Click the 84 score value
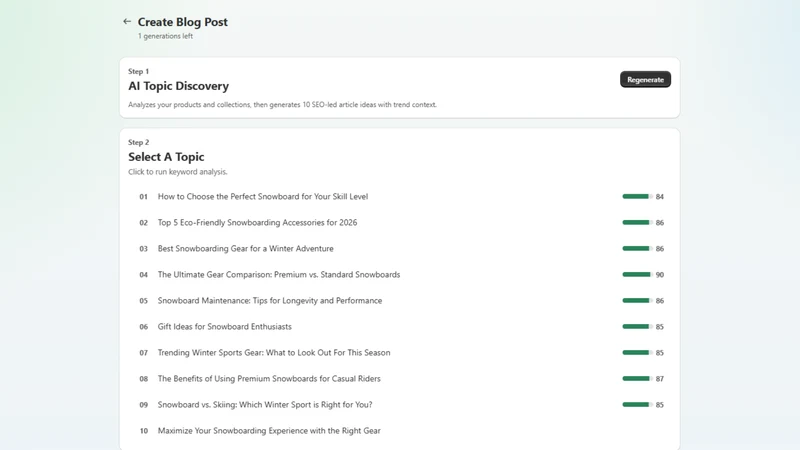 click(x=660, y=196)
